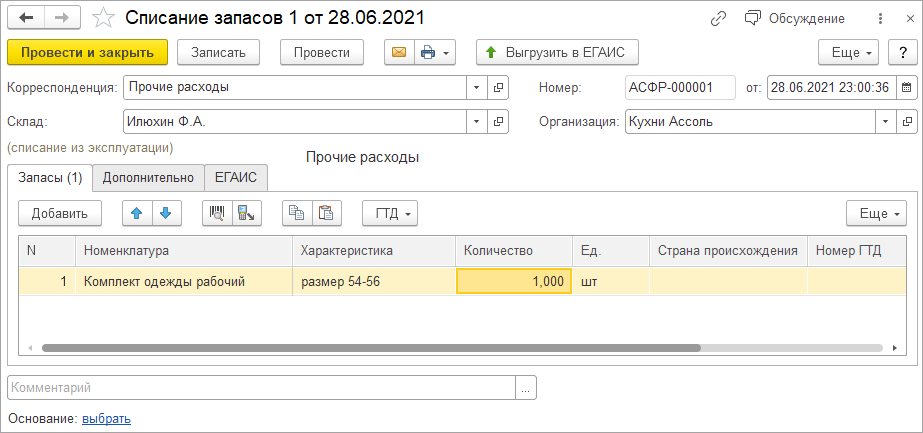Click the horizontal scrollbar thumb in the table

[x=371, y=348]
